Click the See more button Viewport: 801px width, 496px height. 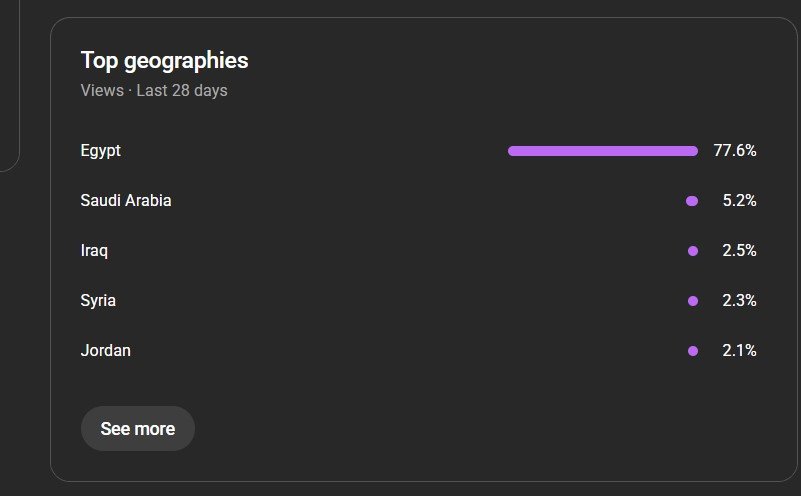click(x=138, y=429)
